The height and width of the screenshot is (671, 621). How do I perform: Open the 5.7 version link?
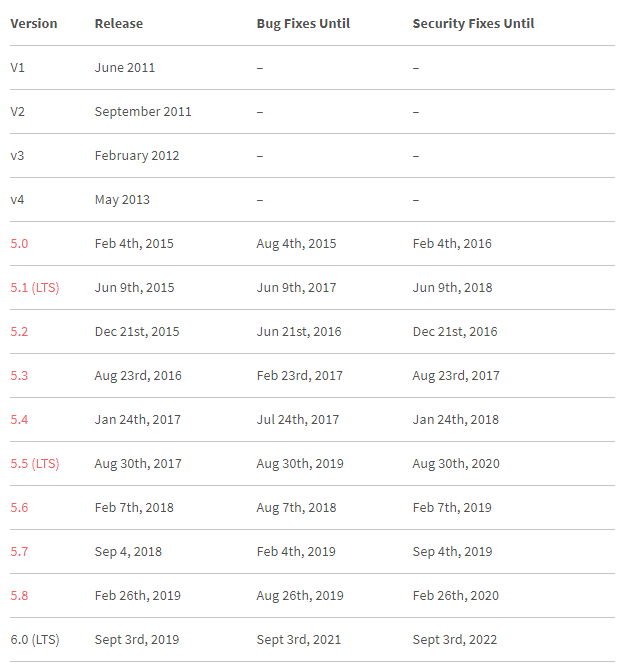19,552
